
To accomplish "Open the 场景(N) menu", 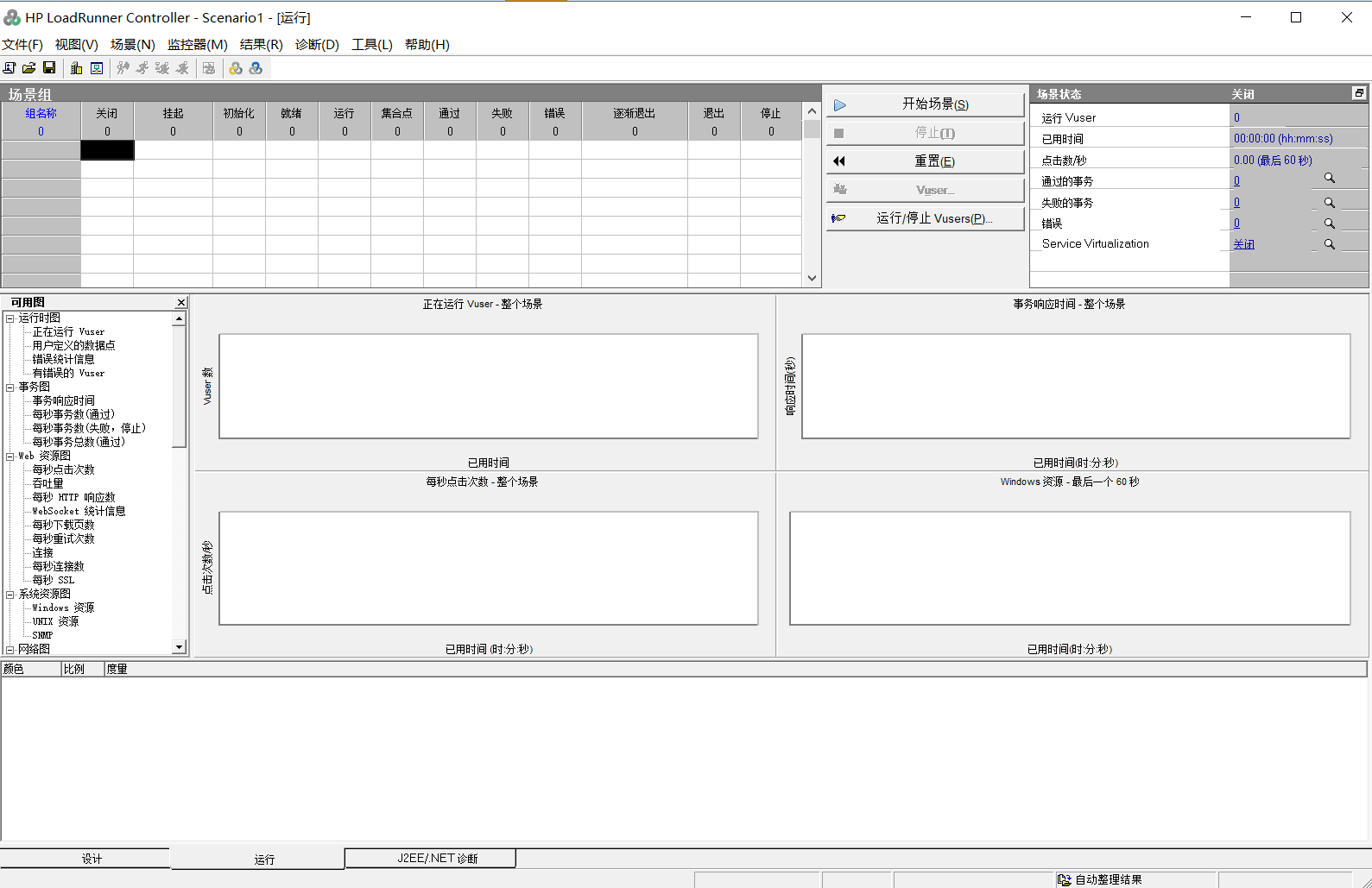I will [133, 45].
